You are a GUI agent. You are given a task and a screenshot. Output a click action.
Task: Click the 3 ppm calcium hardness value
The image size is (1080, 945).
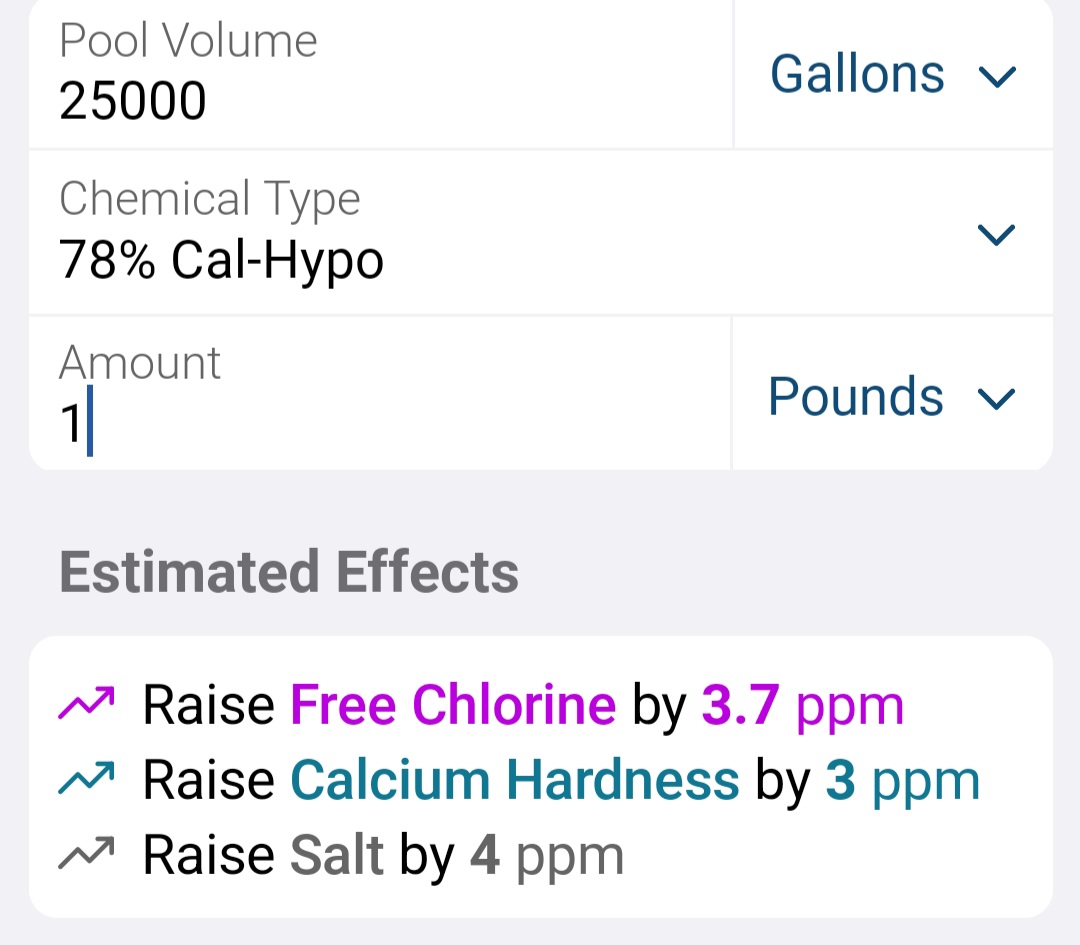click(x=902, y=782)
